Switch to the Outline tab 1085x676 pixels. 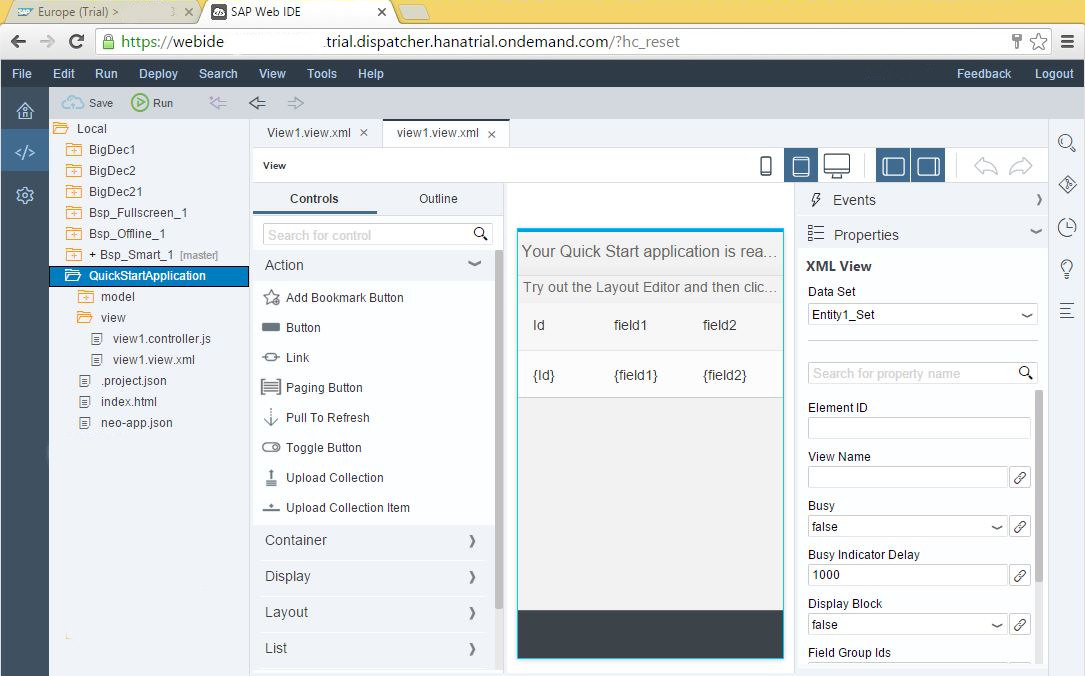pyautogui.click(x=438, y=199)
